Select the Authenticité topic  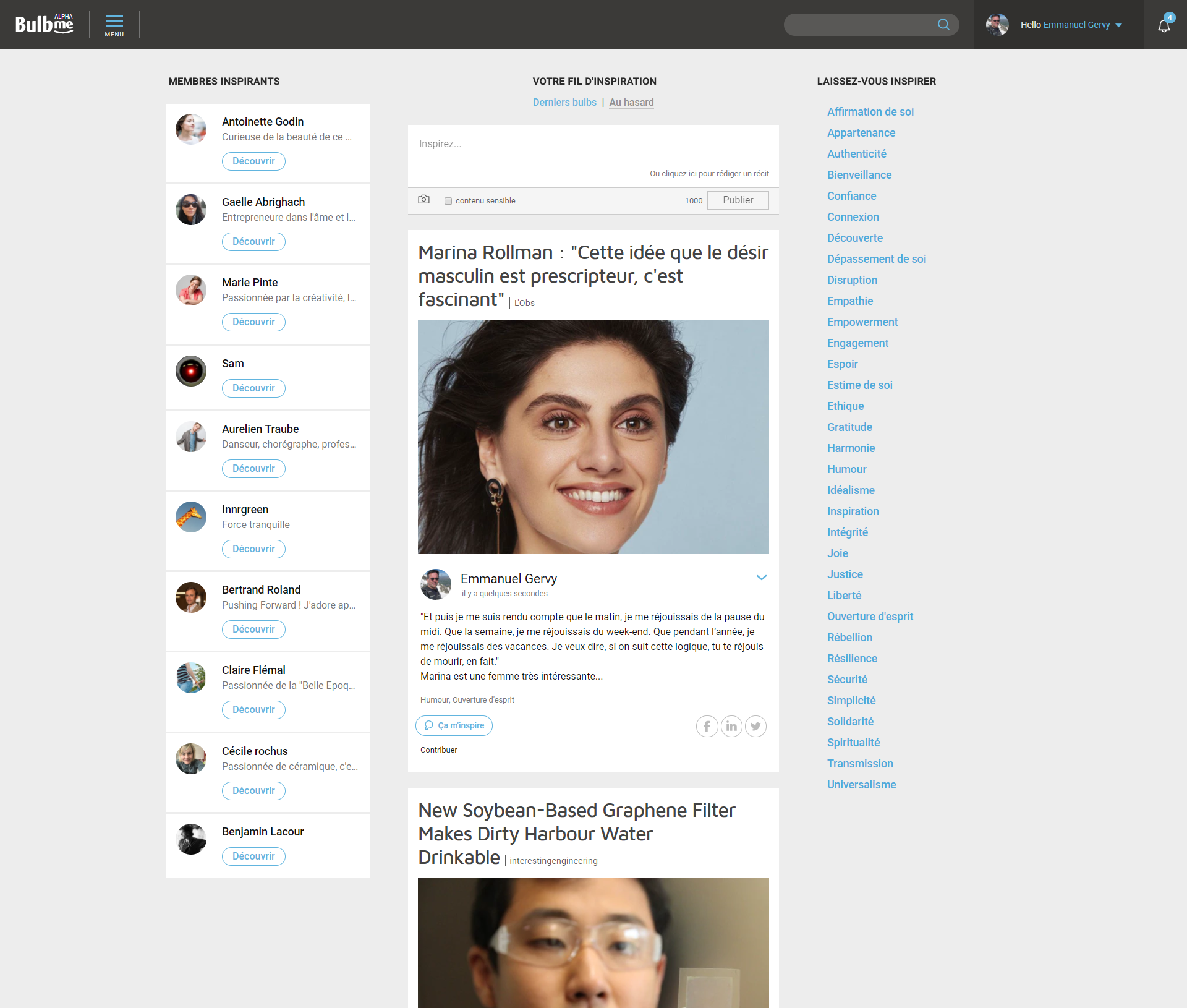[857, 154]
